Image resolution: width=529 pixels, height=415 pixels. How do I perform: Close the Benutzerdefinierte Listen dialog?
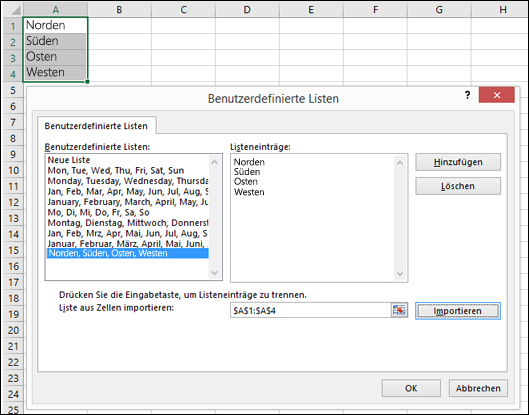pyautogui.click(x=497, y=95)
